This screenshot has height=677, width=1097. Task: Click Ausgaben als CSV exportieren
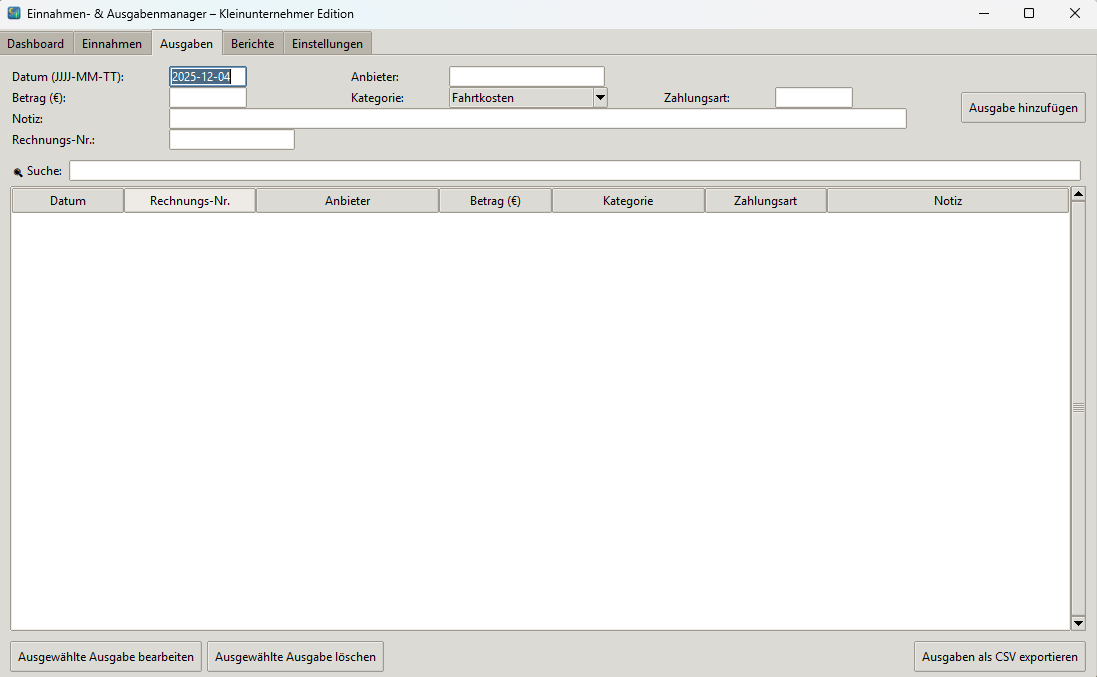[998, 656]
